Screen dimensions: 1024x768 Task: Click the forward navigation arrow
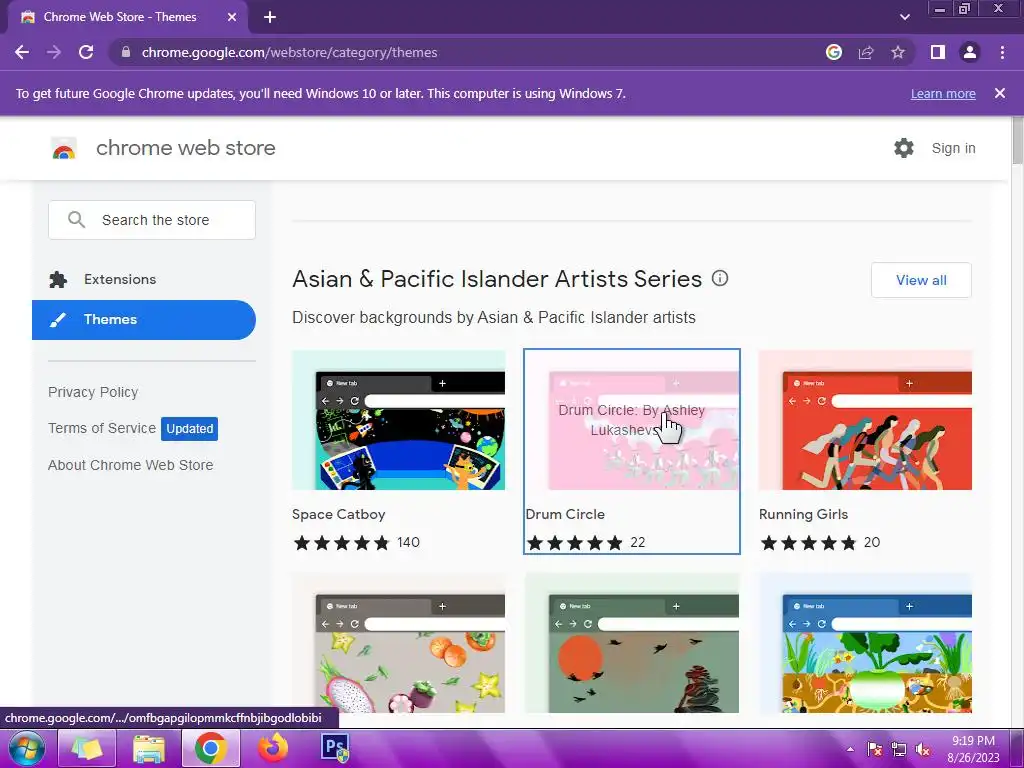coord(54,52)
